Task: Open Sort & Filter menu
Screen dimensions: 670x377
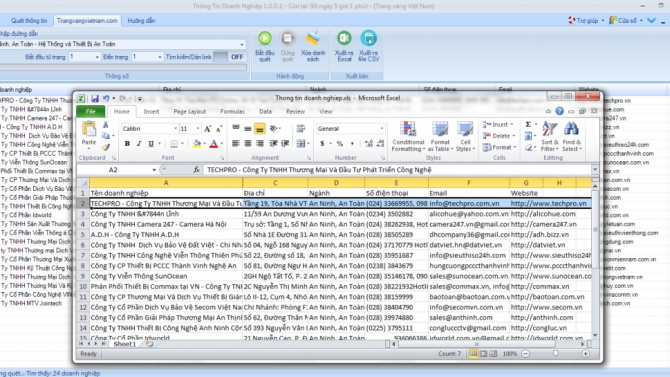Action: click(x=550, y=136)
